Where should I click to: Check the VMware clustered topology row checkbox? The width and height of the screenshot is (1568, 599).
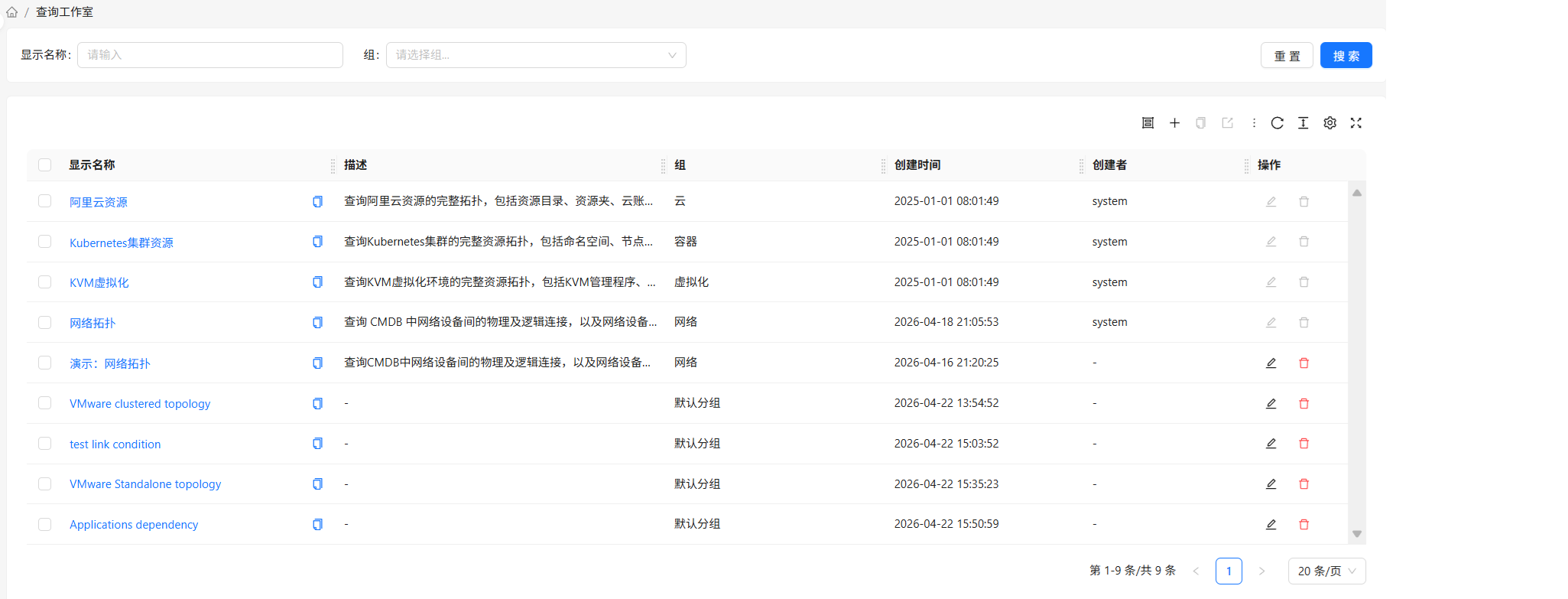click(x=45, y=403)
